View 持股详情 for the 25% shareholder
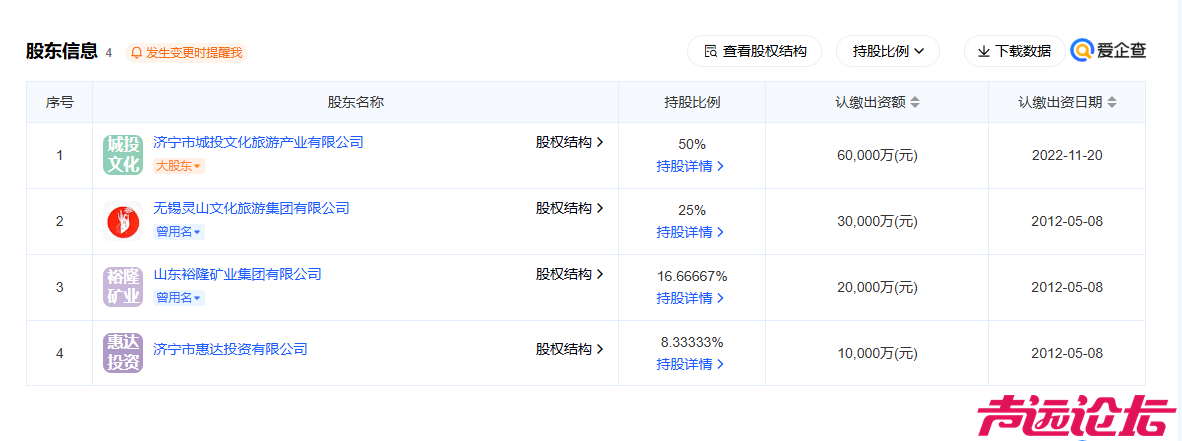The image size is (1182, 441). pos(691,232)
